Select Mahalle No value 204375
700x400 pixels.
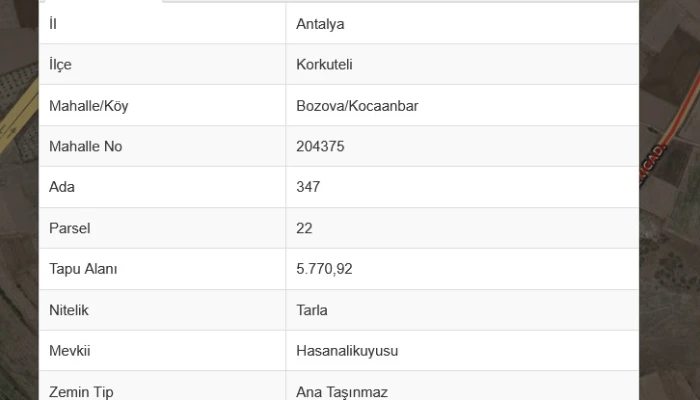coord(320,147)
